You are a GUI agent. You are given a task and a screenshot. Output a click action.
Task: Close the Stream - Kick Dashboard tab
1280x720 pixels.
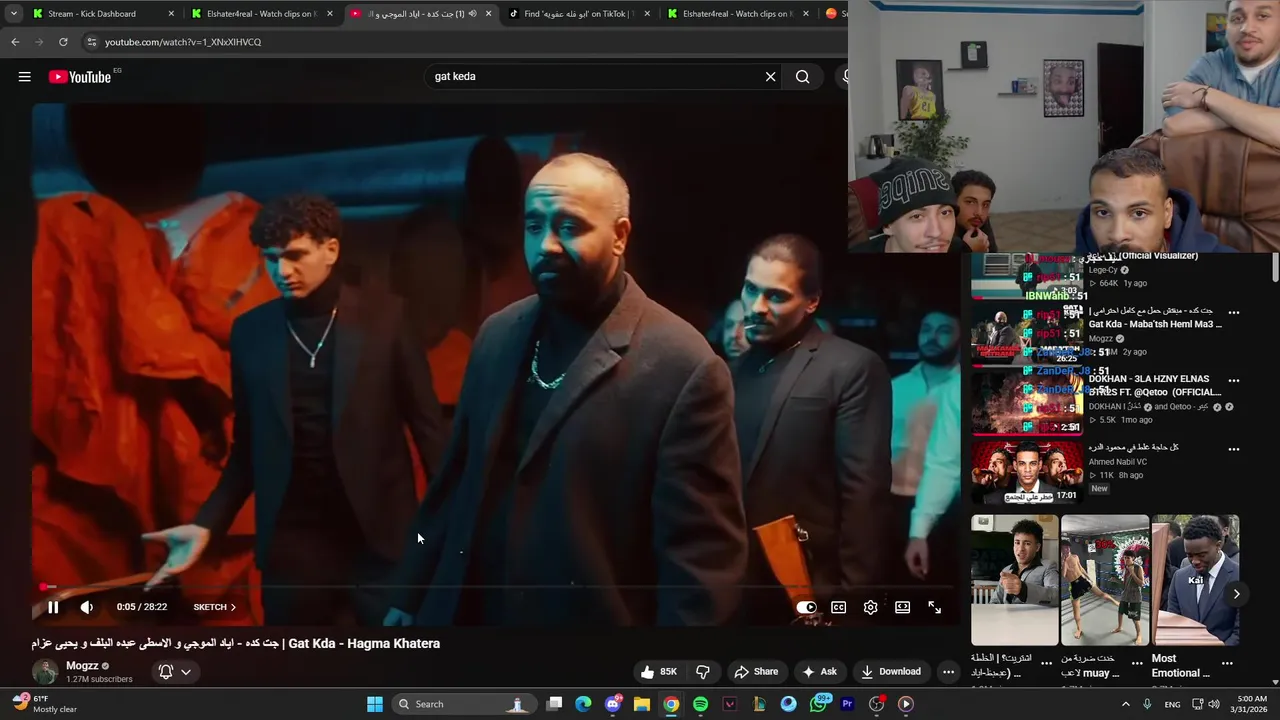171,14
